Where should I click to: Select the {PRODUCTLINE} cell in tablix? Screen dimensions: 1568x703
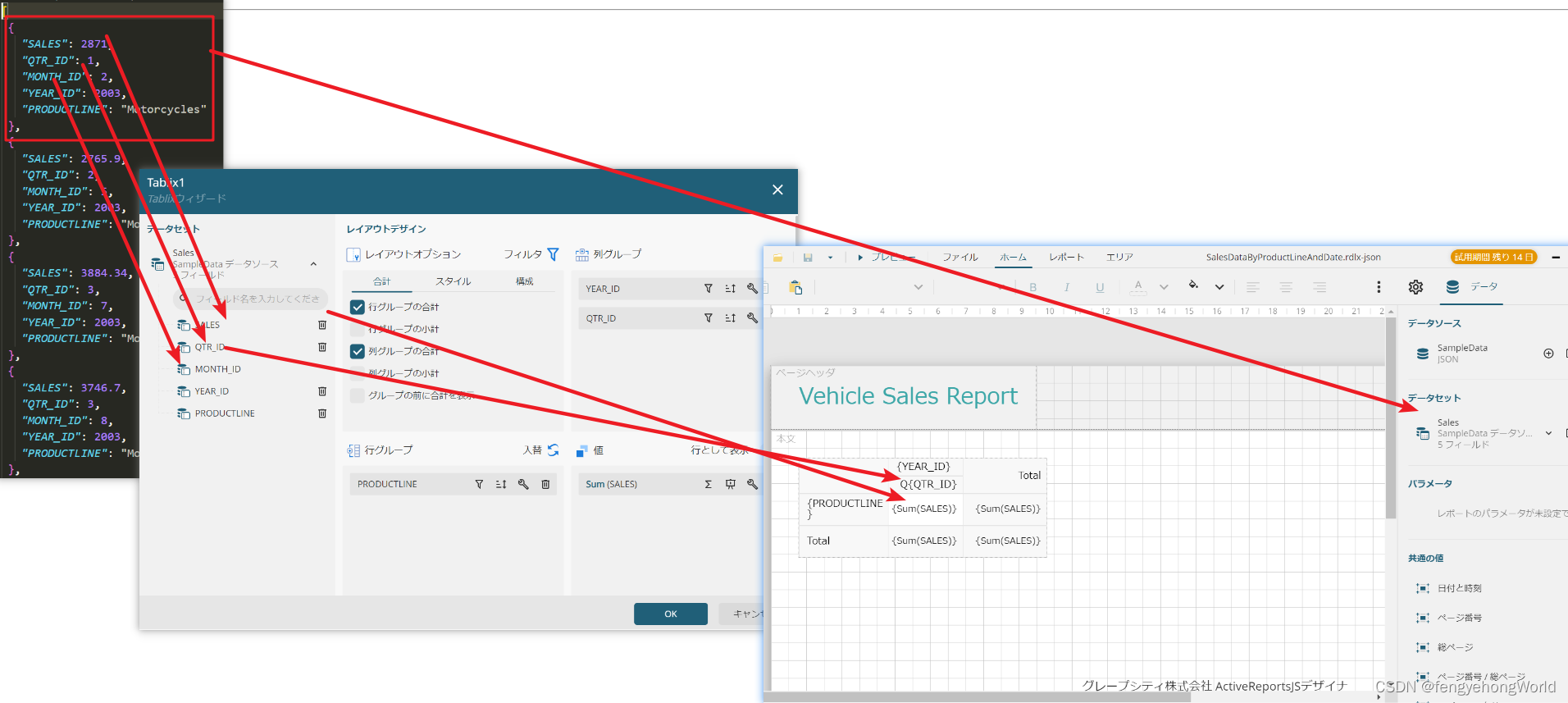point(845,509)
